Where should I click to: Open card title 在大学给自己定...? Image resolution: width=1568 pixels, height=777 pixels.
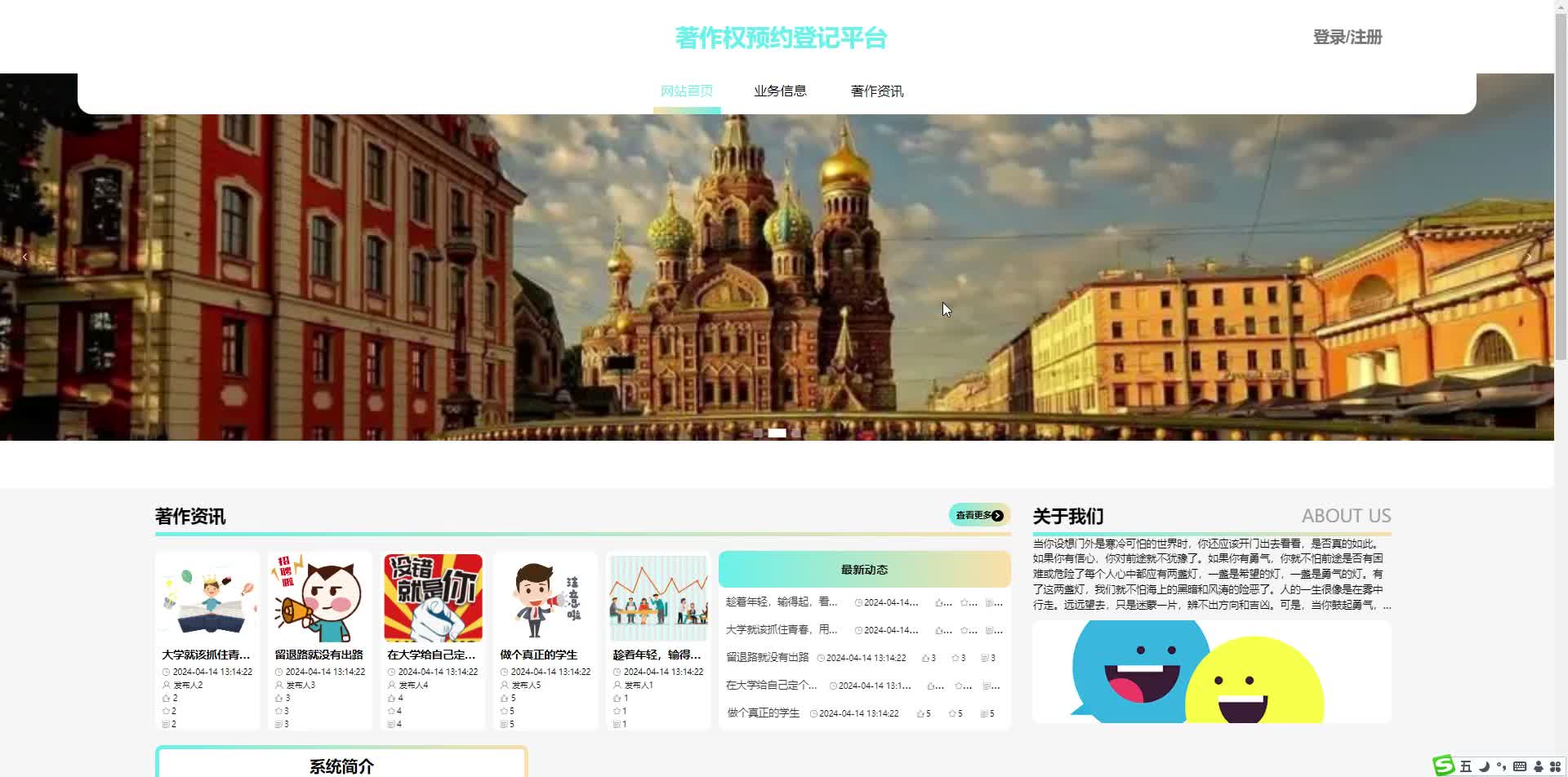[x=431, y=655]
